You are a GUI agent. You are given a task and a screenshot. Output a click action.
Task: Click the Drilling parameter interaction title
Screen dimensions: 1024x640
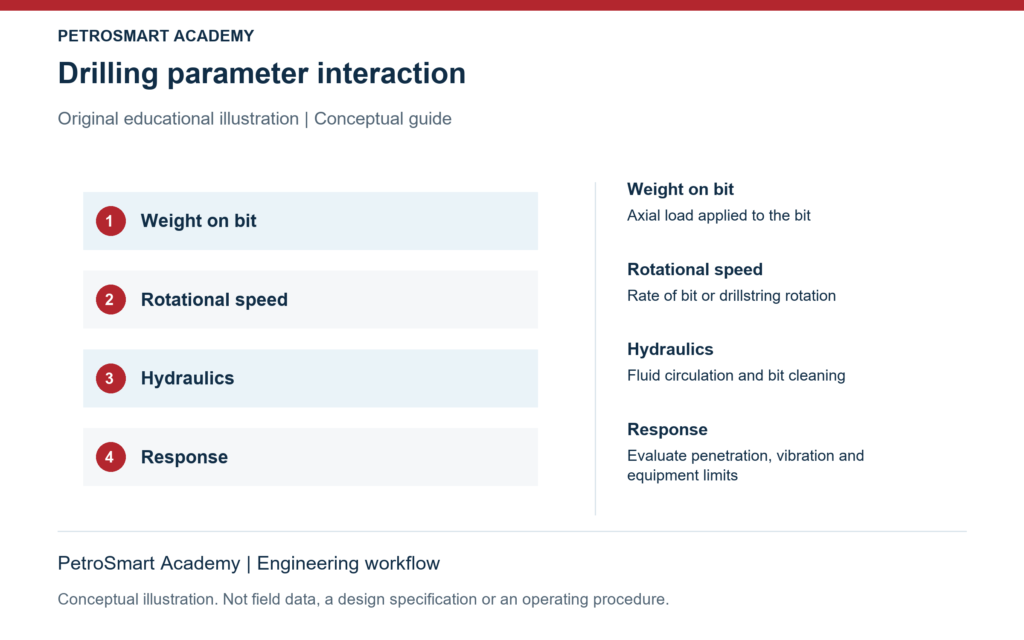261,73
